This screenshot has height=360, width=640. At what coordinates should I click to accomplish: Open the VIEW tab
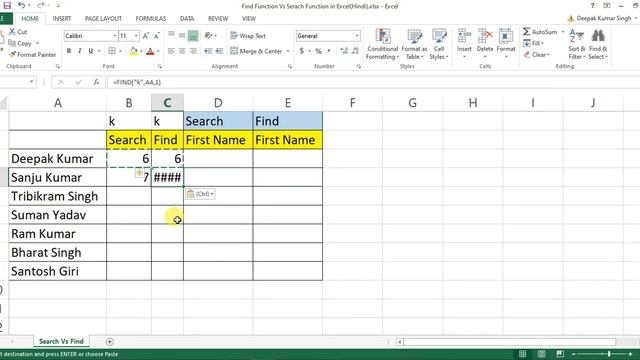[249, 19]
